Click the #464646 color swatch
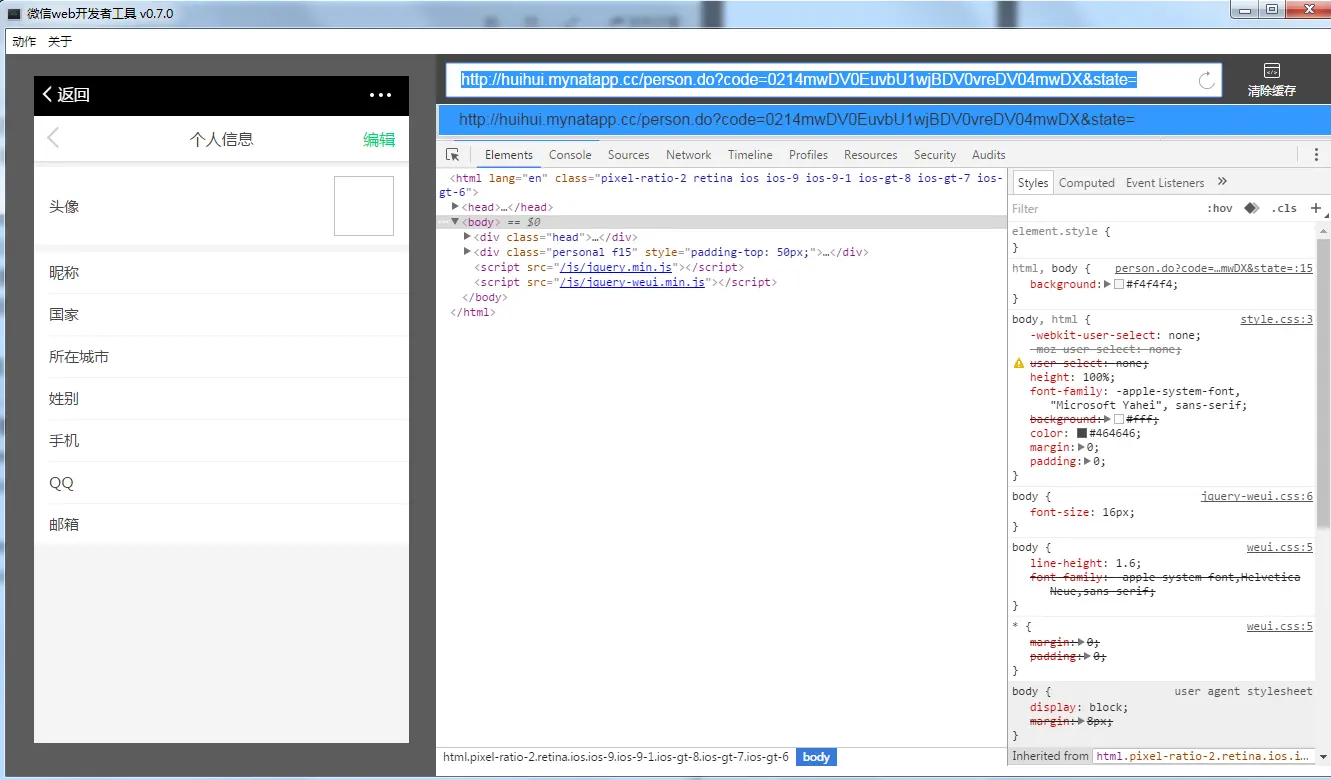1331x780 pixels. [x=1082, y=433]
